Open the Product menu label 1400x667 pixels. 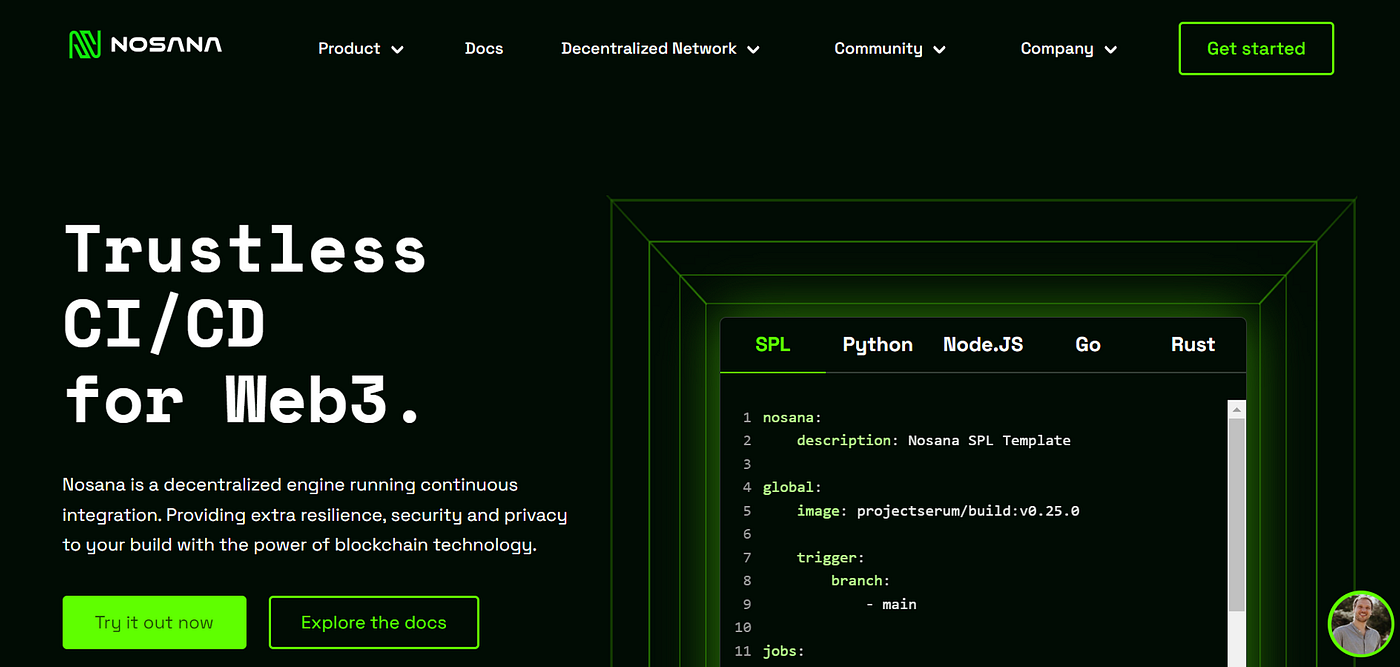(349, 48)
